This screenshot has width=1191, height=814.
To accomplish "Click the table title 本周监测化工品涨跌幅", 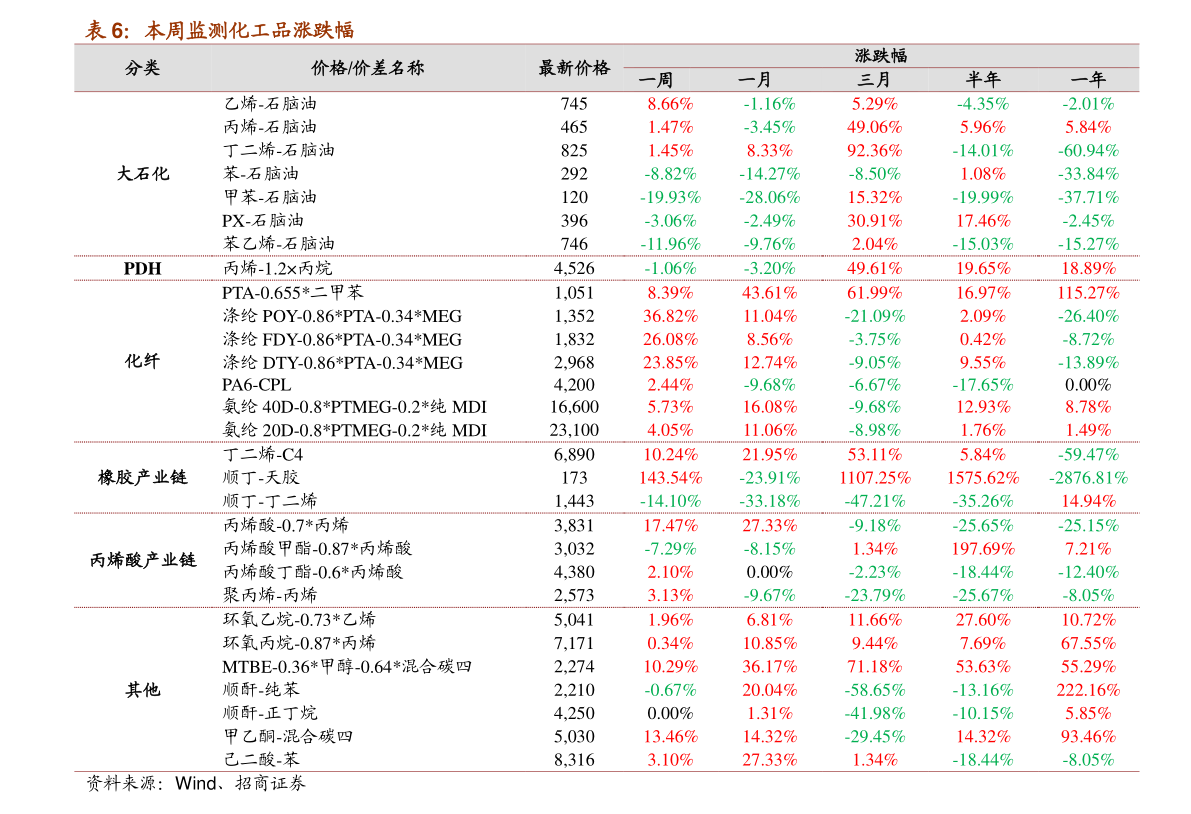I will pos(249,30).
